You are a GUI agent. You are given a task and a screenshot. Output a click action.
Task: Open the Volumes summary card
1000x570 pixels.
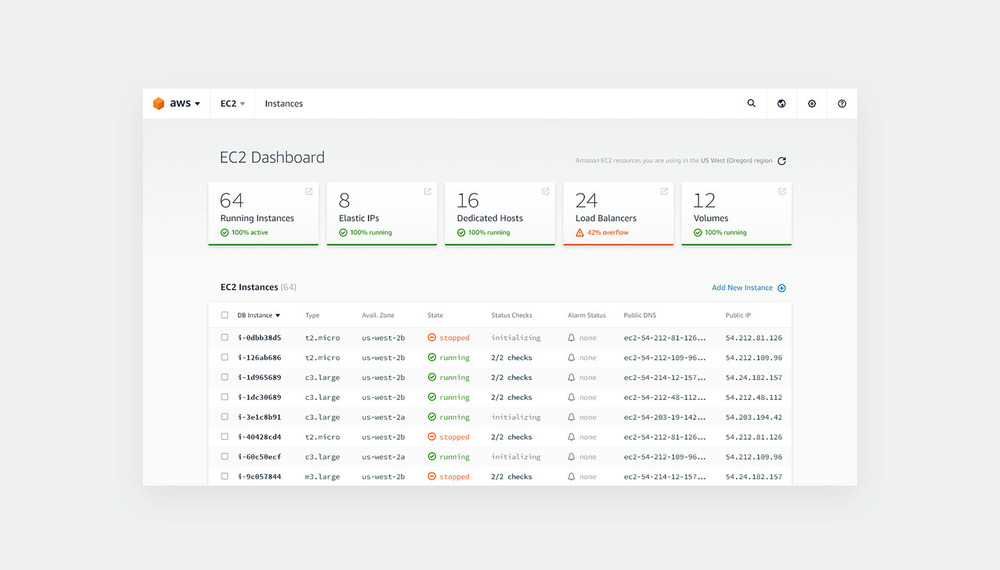(x=737, y=214)
